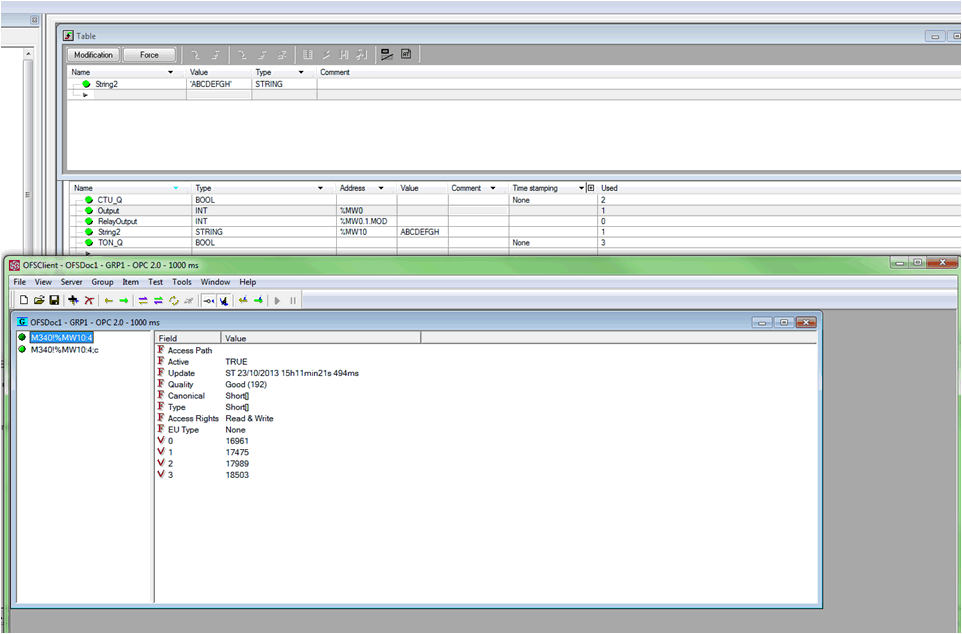Open the Help menu
The width and height of the screenshot is (962, 634).
(x=248, y=282)
